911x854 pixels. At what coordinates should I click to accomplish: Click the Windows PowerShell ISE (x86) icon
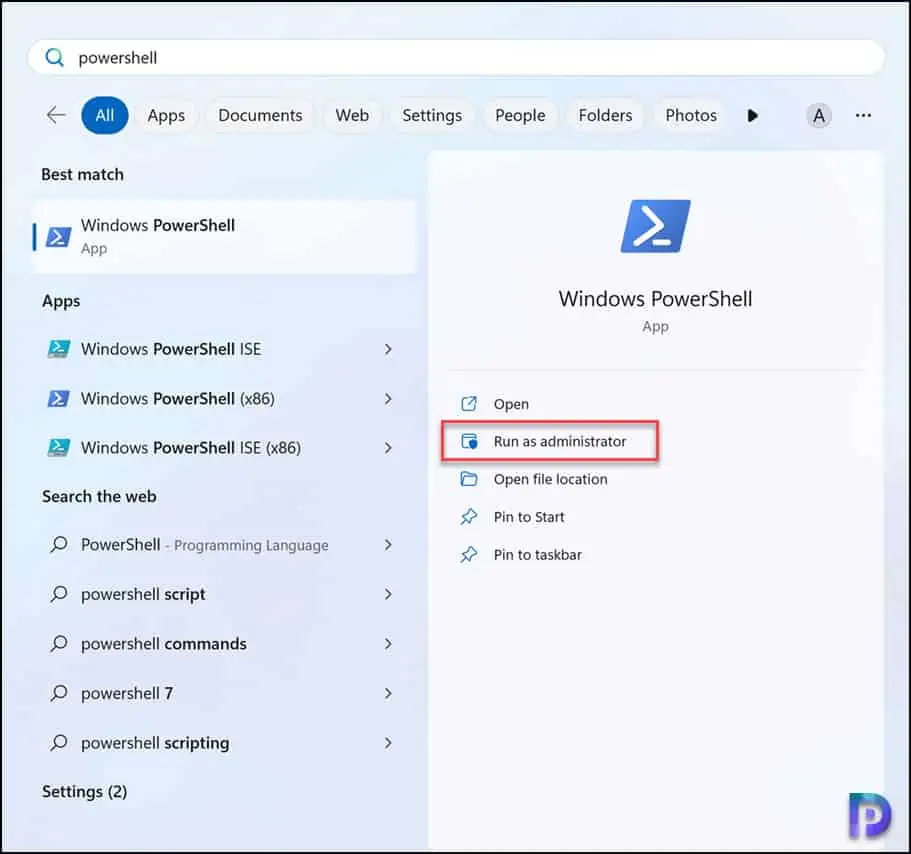[58, 448]
